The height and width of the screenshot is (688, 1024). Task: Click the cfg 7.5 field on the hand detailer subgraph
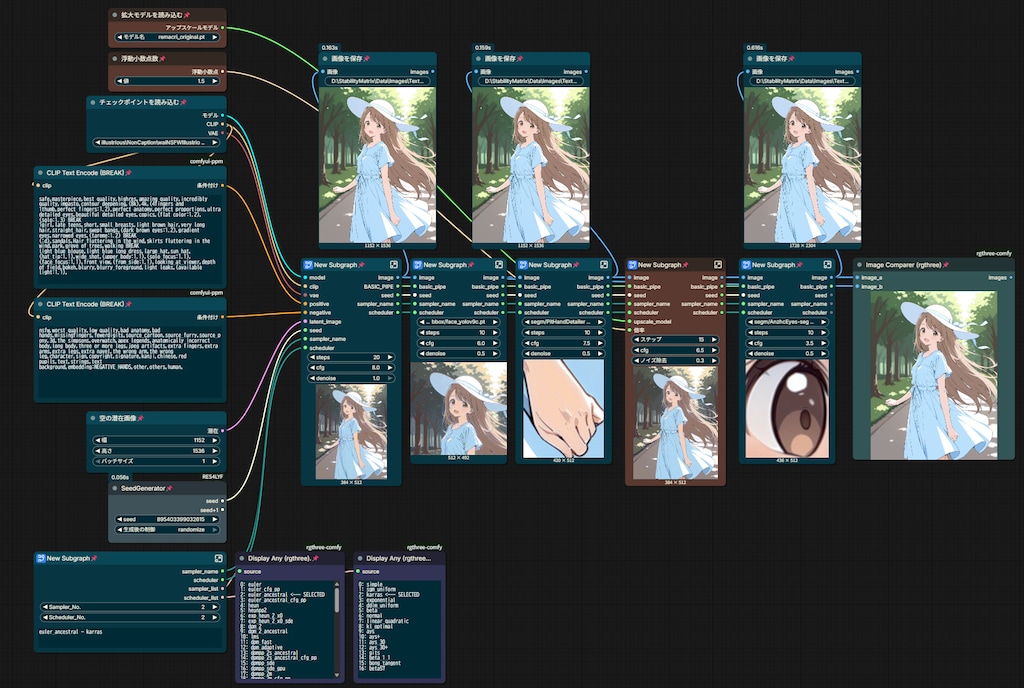click(563, 343)
